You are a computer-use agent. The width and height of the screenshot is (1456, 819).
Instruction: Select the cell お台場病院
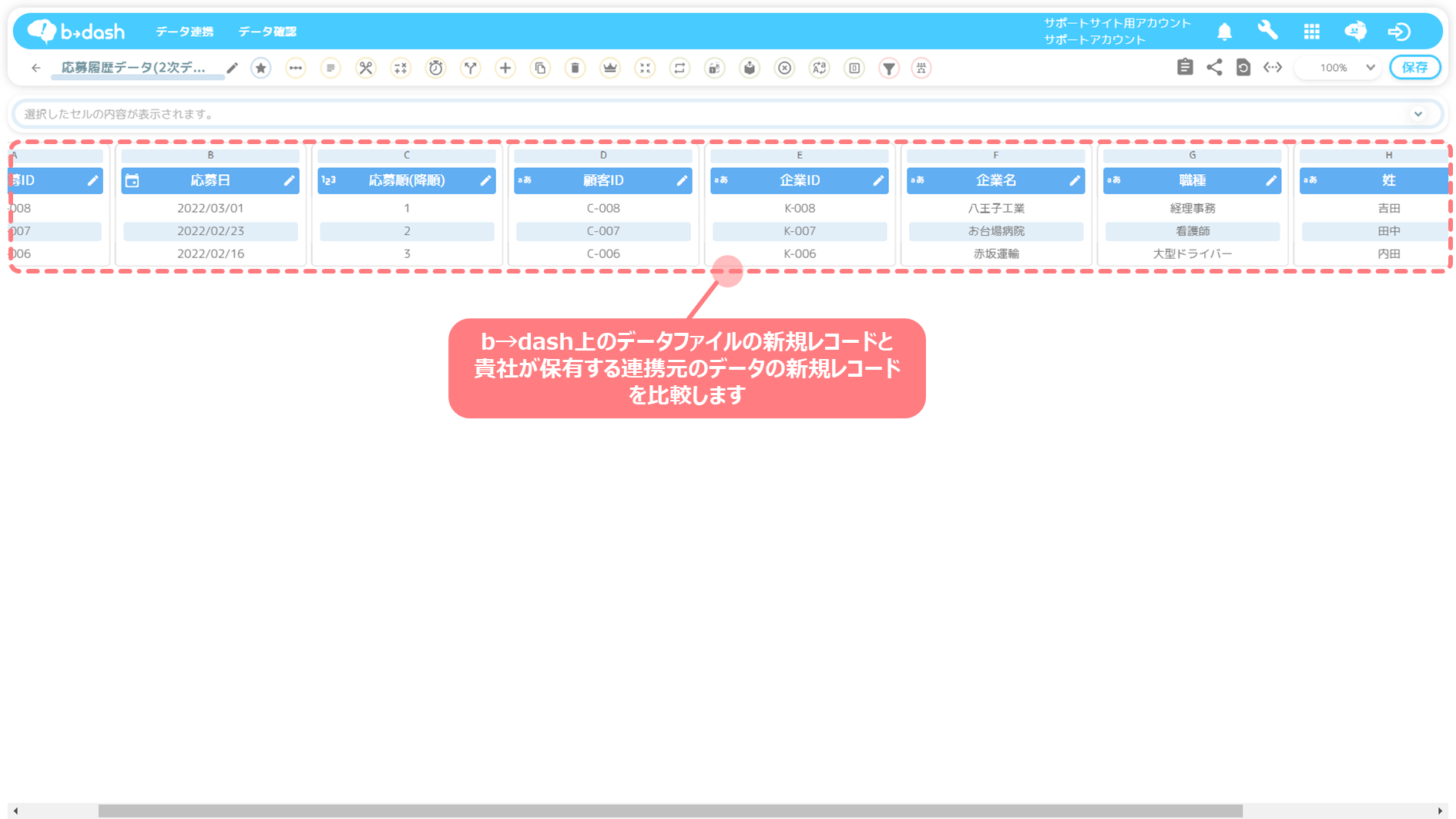996,231
